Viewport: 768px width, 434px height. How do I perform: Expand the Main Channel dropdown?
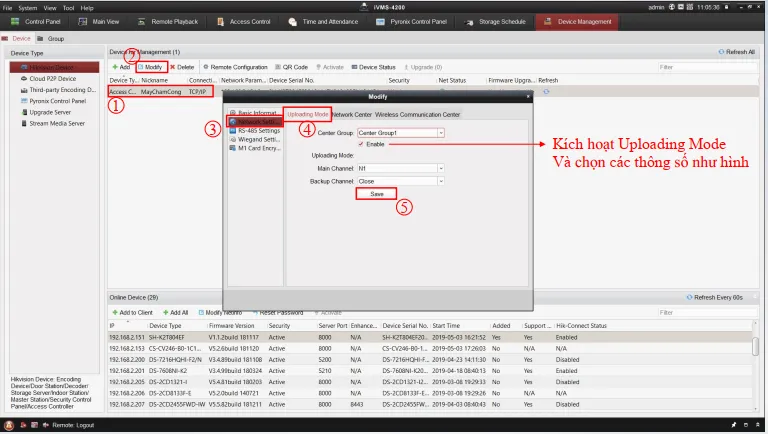[x=440, y=168]
